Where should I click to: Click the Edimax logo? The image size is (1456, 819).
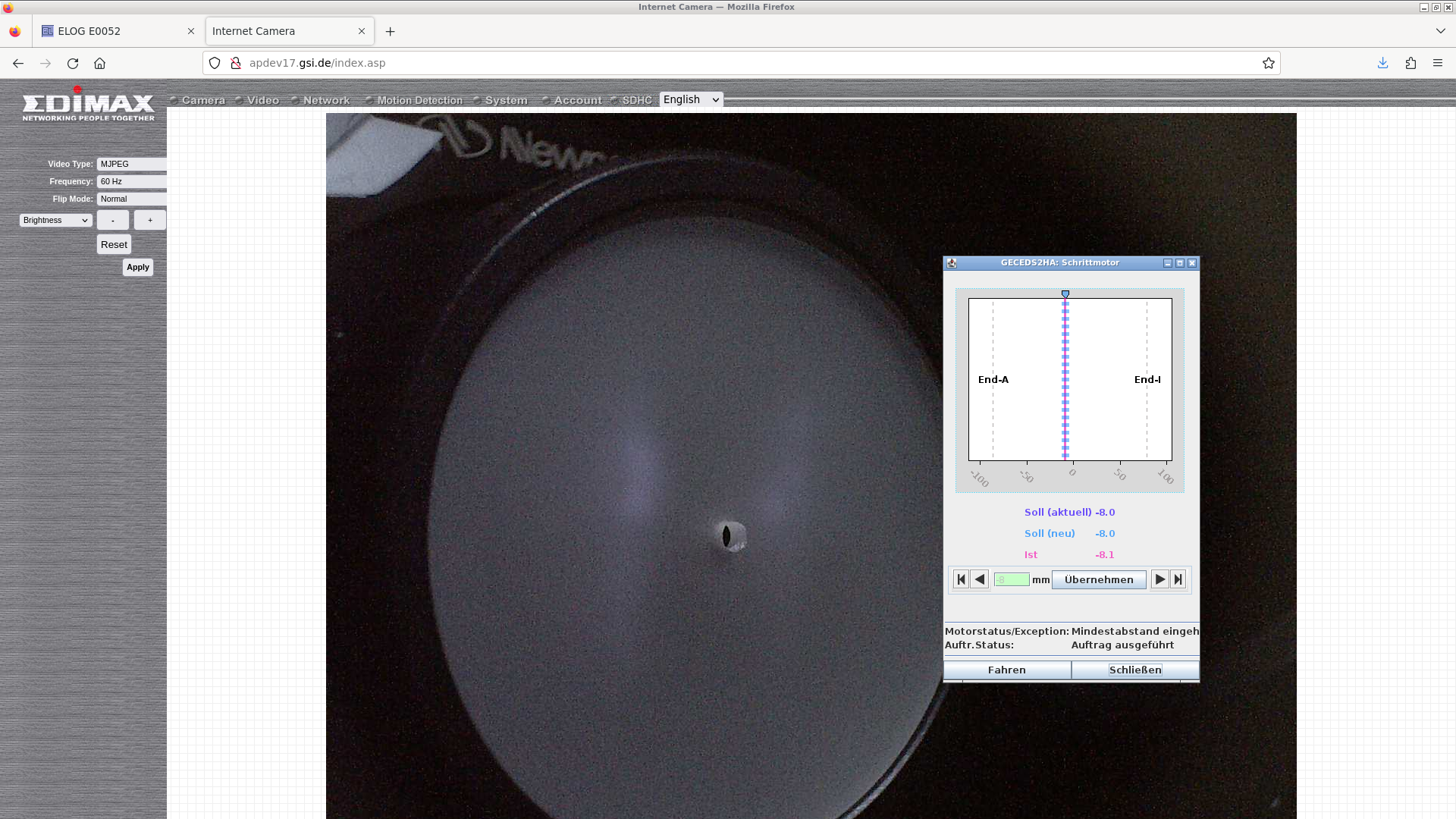pyautogui.click(x=88, y=105)
